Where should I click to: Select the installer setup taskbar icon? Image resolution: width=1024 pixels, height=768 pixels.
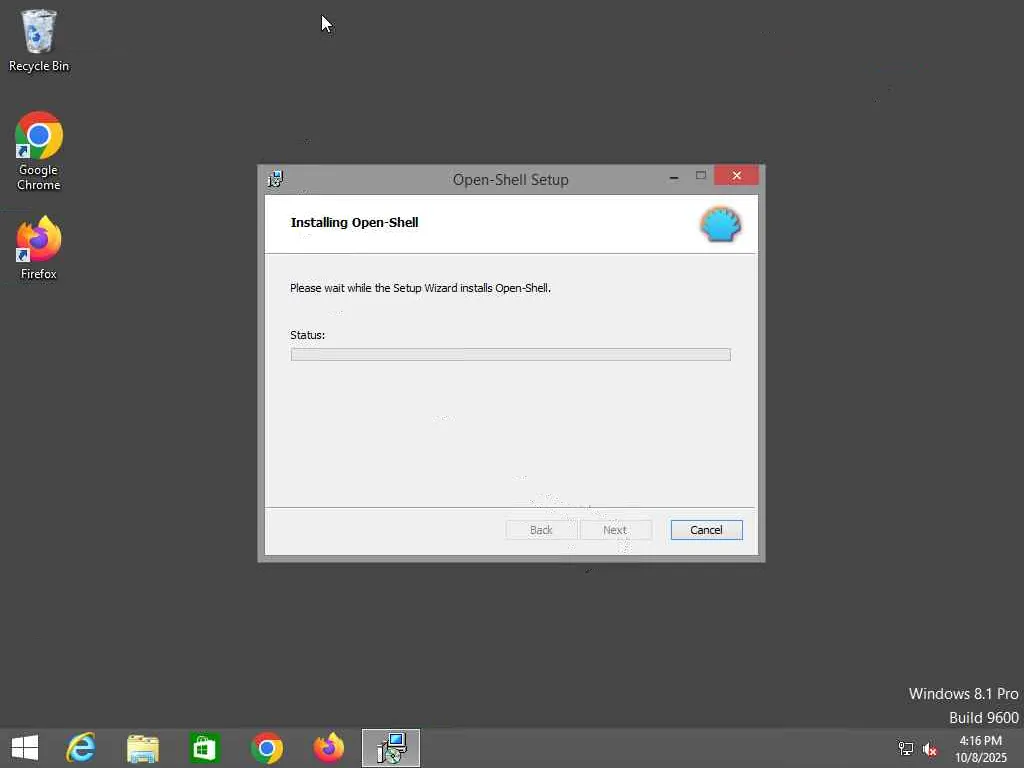[x=391, y=748]
